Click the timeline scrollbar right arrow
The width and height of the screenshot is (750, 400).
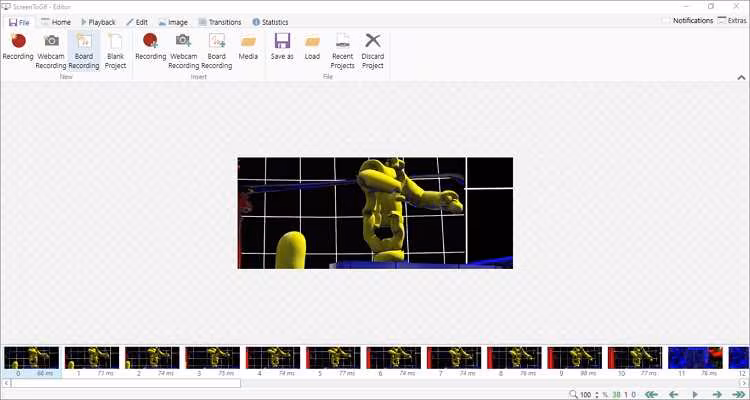(x=744, y=383)
